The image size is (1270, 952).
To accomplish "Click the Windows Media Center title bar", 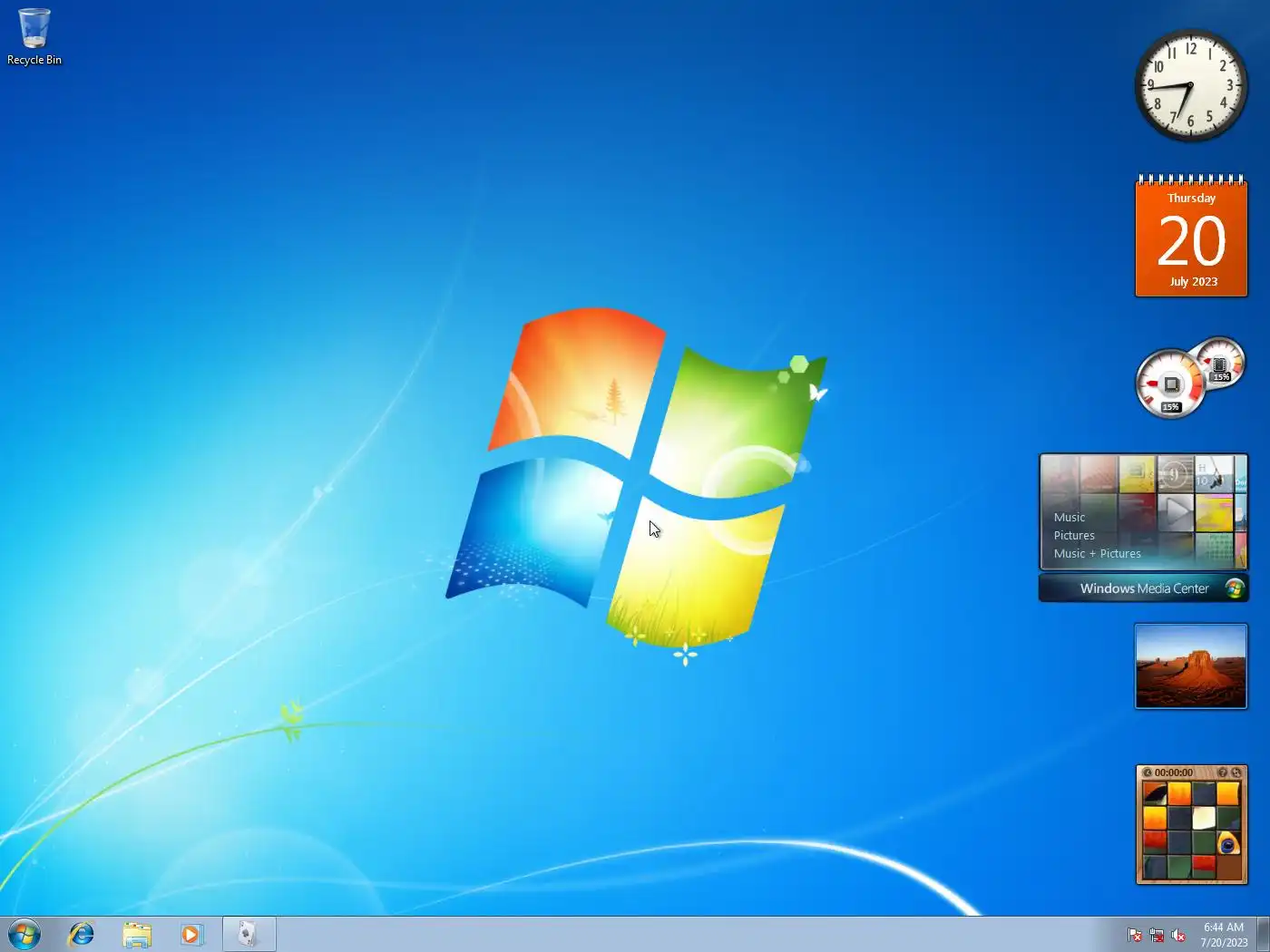I will pos(1143,588).
